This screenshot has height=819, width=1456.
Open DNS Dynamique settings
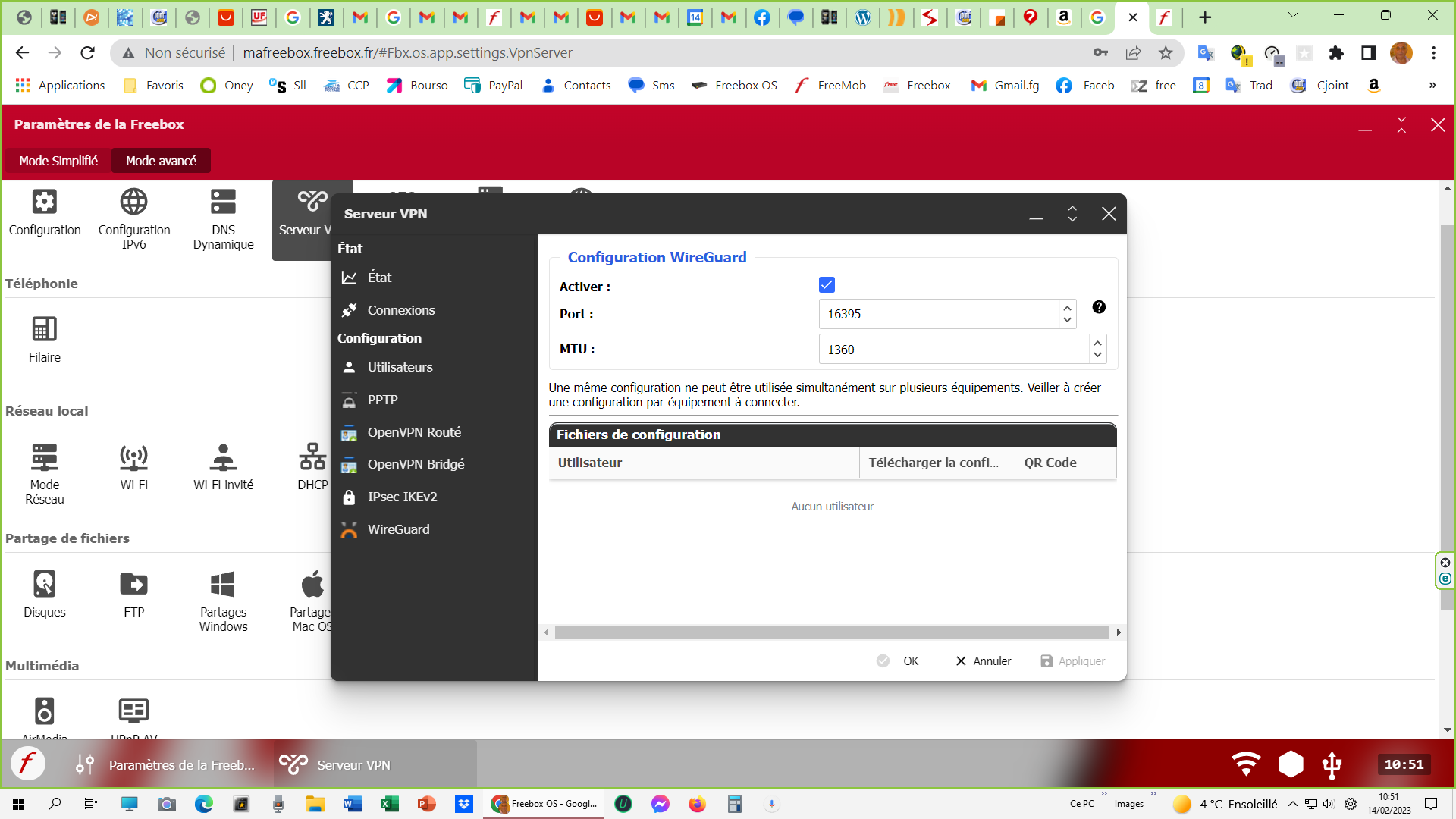(223, 218)
